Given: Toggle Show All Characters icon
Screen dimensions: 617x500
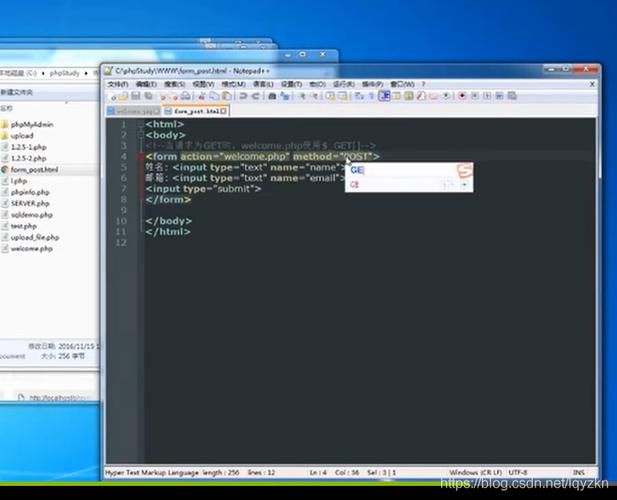Looking at the screenshot, I should click(x=371, y=96).
